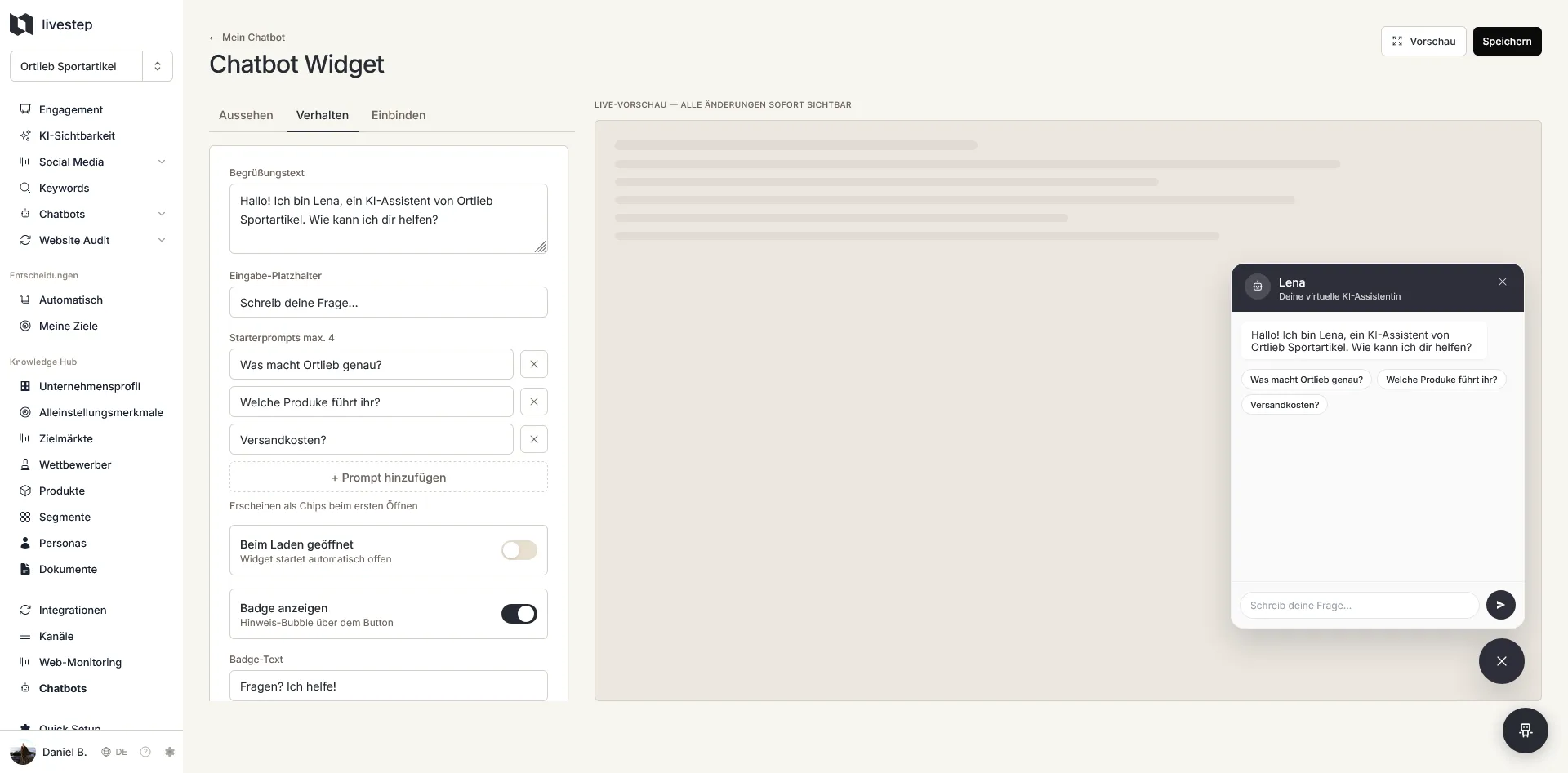Switch language via DE globe
This screenshot has height=773, width=1568.
pos(114,752)
